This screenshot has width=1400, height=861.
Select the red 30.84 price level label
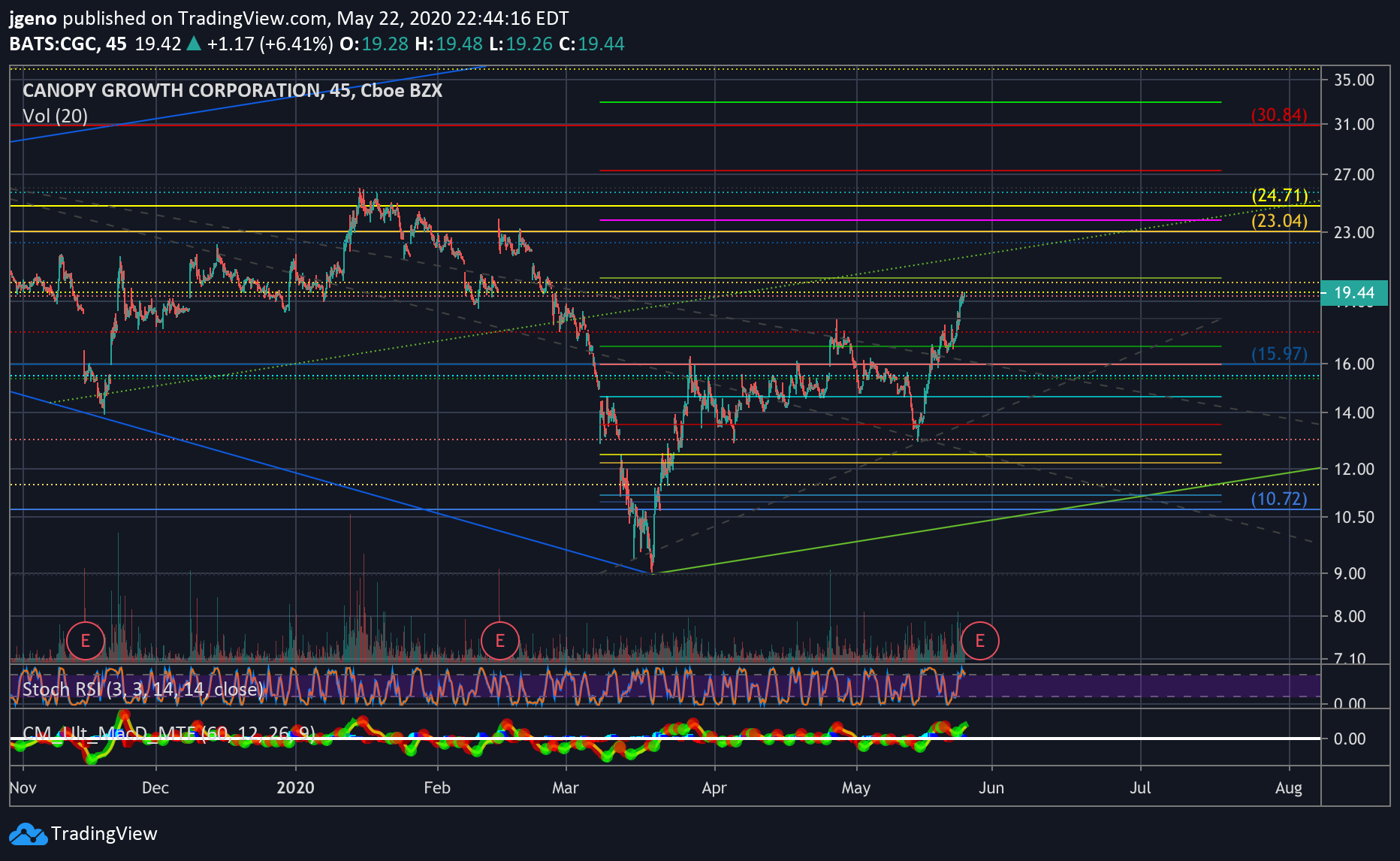[x=1279, y=115]
